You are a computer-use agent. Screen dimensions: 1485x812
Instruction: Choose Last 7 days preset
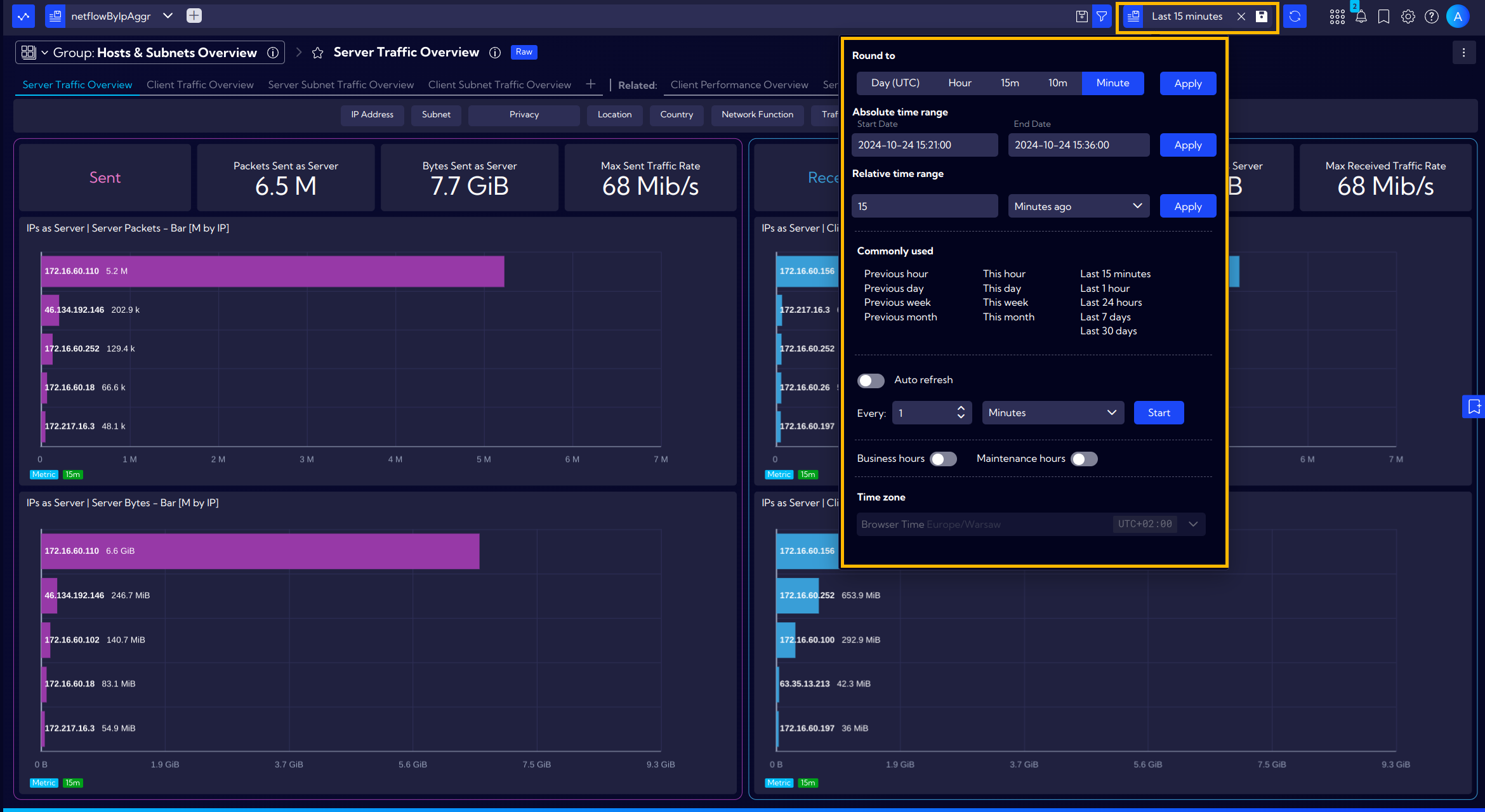1105,317
